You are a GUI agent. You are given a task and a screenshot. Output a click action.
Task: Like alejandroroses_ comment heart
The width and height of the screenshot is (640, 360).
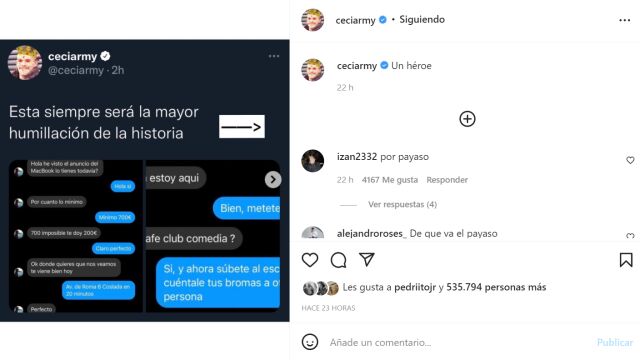tap(630, 236)
